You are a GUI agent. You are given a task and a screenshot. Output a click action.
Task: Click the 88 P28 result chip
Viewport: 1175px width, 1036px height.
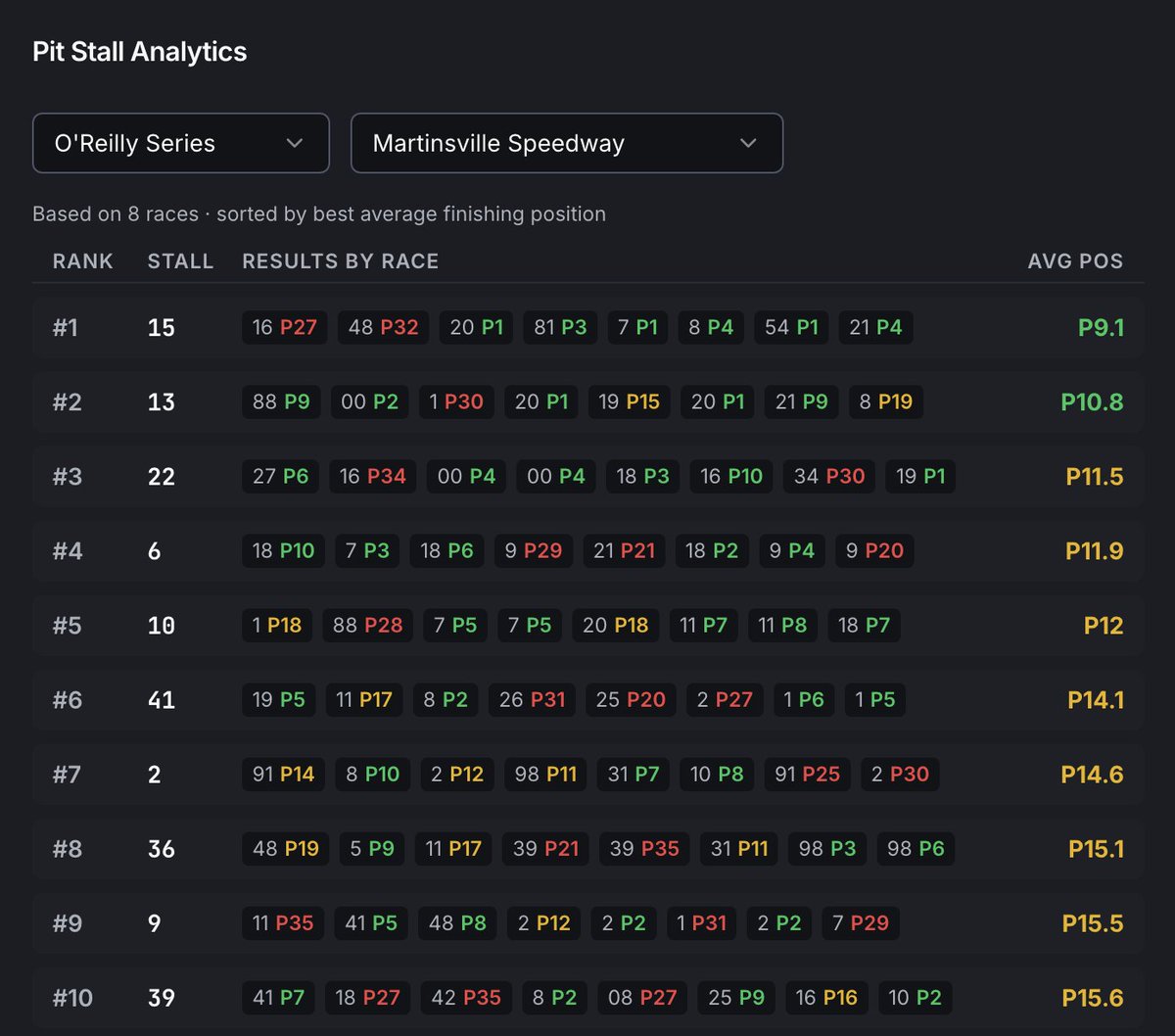coord(367,625)
